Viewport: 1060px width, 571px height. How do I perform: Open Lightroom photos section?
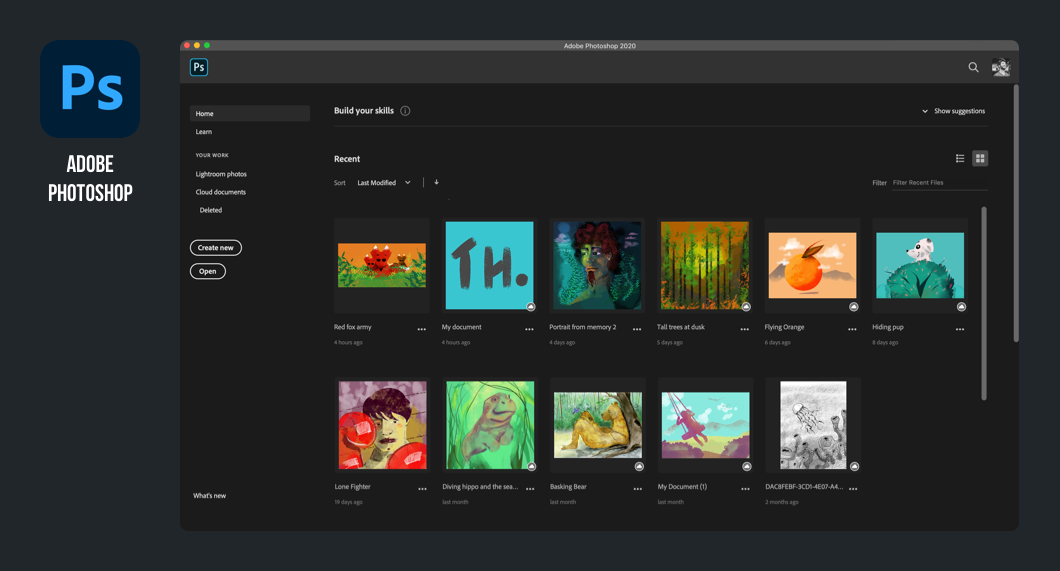221,174
